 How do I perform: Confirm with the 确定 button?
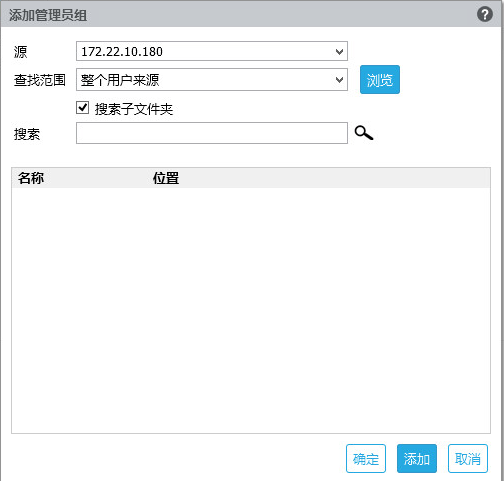click(366, 458)
